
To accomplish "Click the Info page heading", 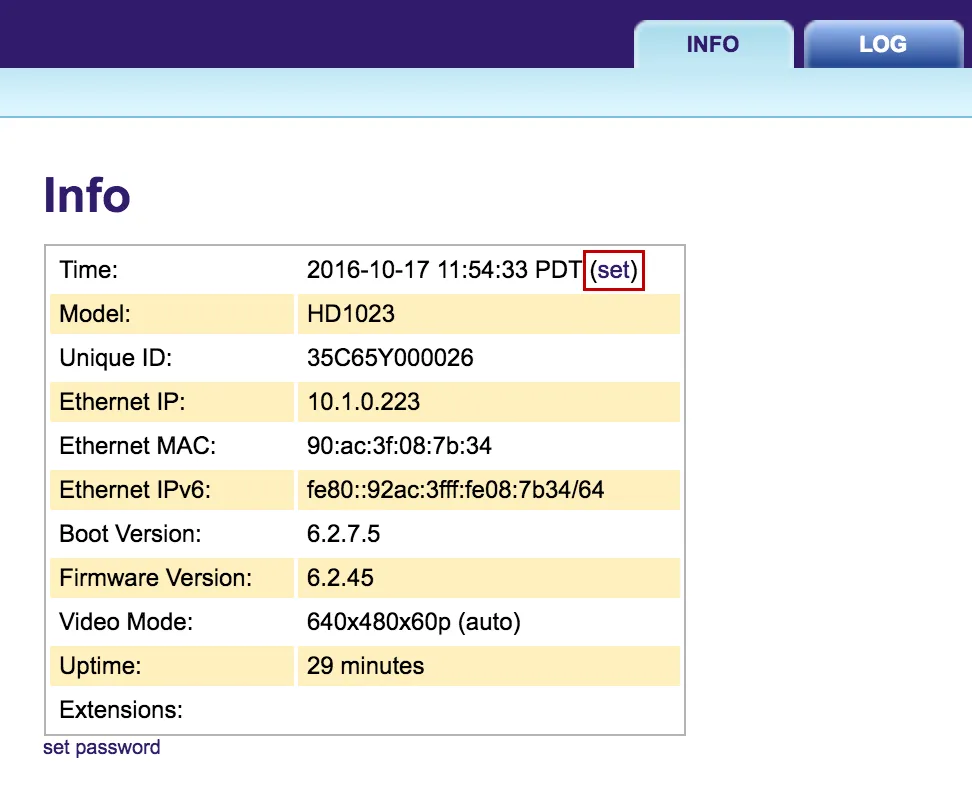I will click(87, 195).
